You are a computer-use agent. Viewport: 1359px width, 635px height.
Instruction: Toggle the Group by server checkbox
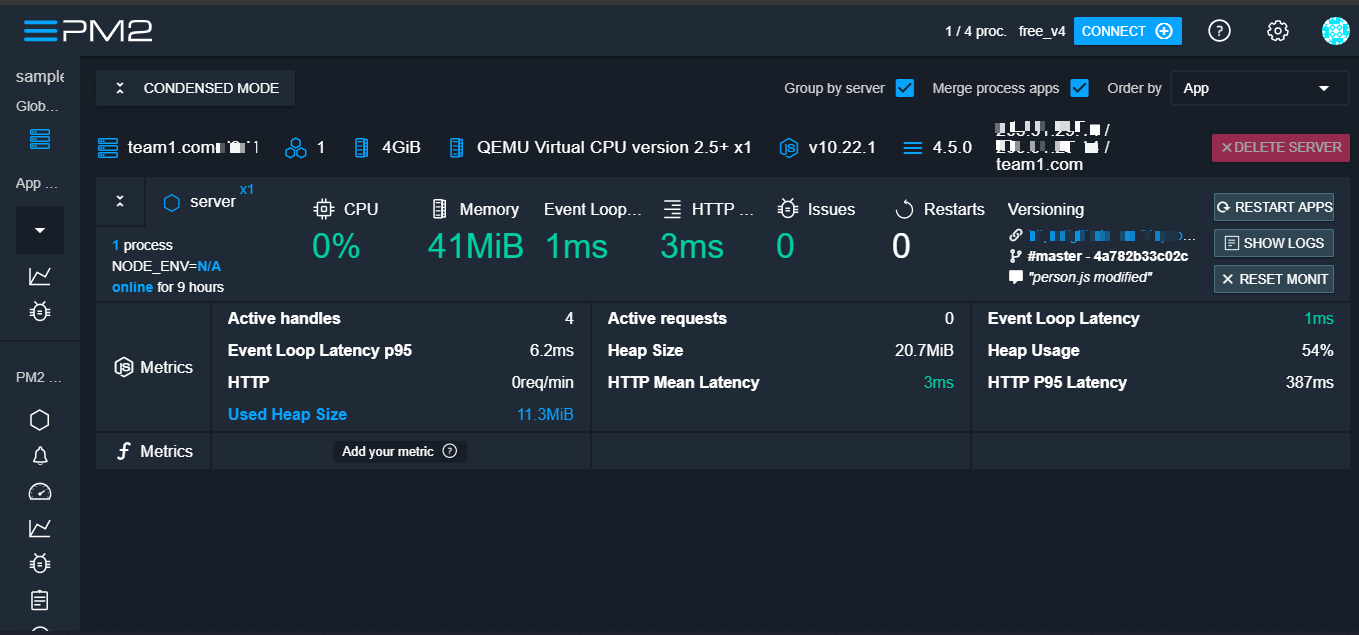pos(905,88)
